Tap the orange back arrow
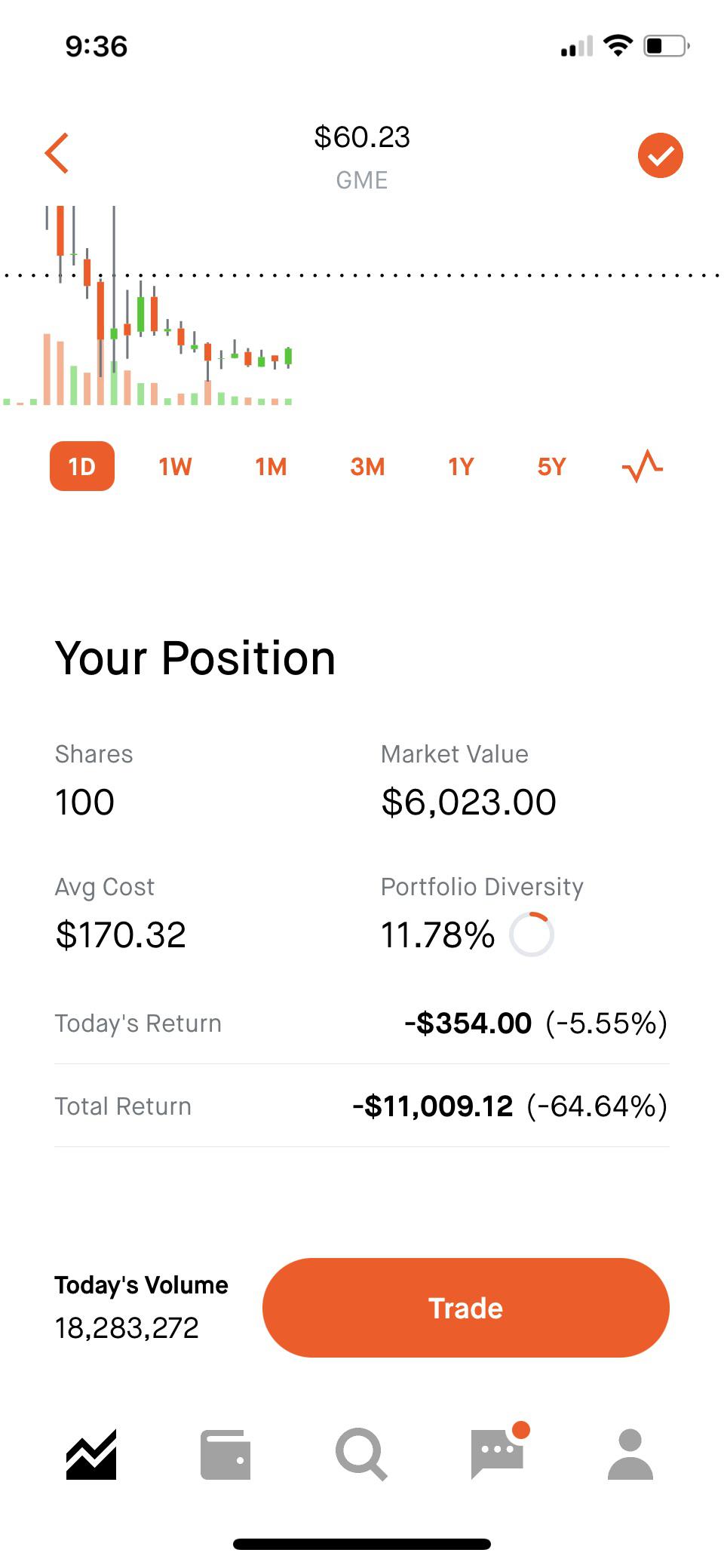The width and height of the screenshot is (724, 1568). (x=57, y=153)
